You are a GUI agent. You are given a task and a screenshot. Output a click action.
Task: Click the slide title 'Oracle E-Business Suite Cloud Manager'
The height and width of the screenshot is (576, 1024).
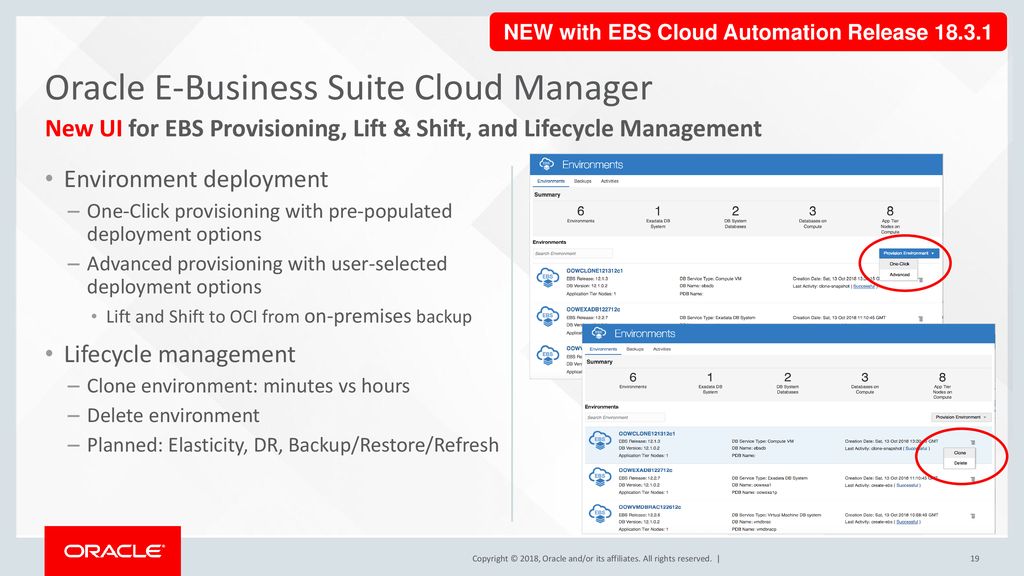pyautogui.click(x=349, y=88)
